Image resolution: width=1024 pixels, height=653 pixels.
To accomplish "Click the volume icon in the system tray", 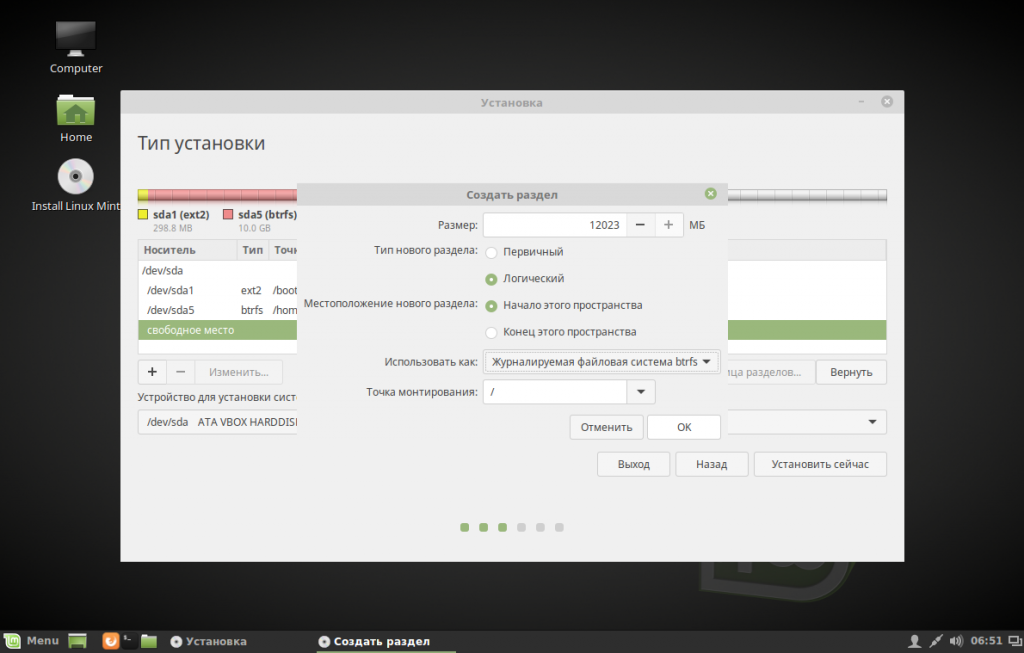I will pos(956,640).
